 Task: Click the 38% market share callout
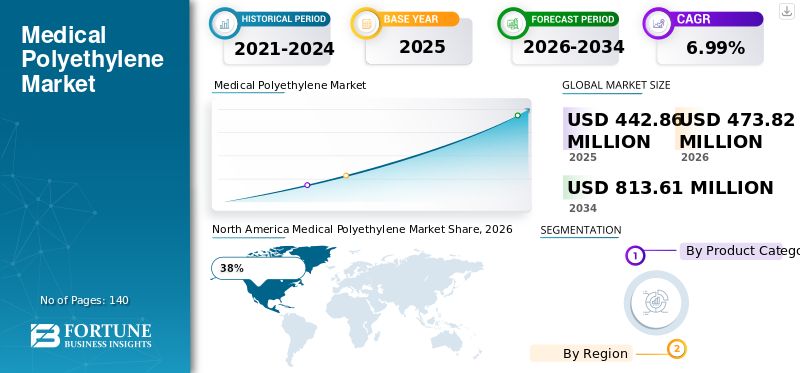point(258,268)
